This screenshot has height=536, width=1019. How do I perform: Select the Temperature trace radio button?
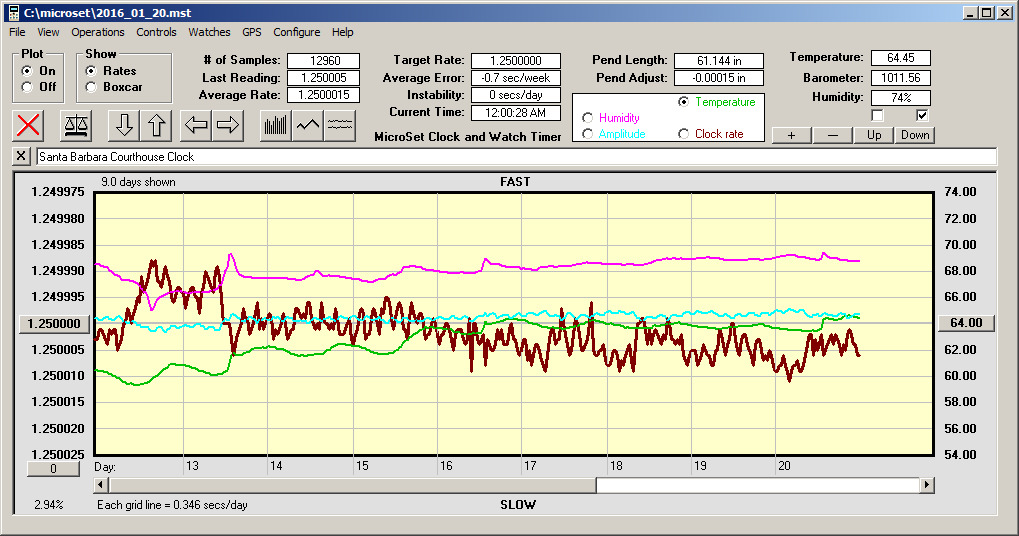(x=683, y=102)
